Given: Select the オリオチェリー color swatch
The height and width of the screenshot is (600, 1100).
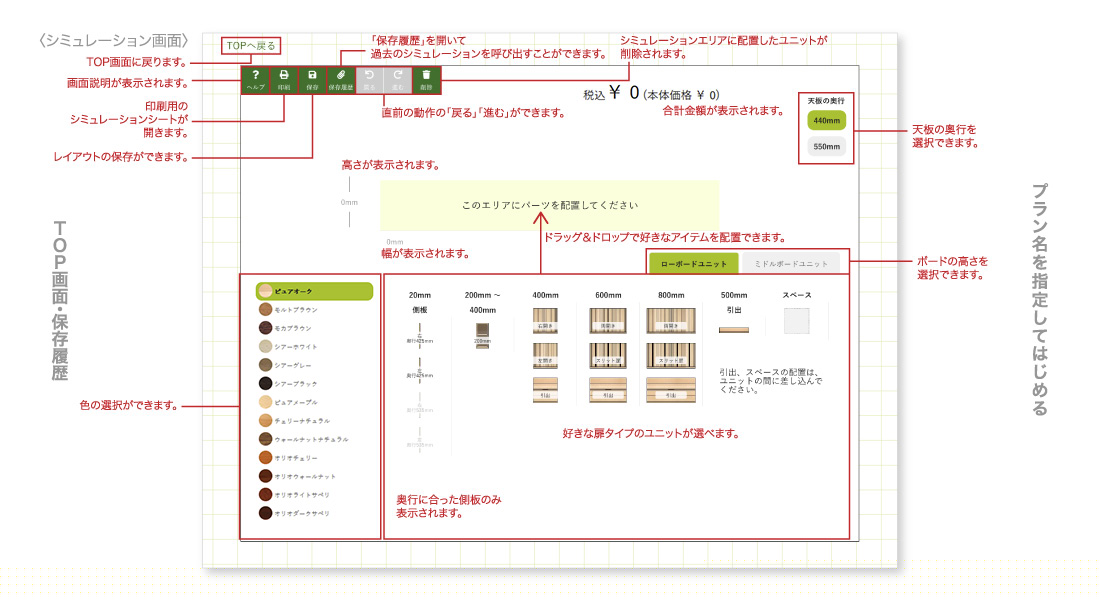Looking at the screenshot, I should click(265, 457).
